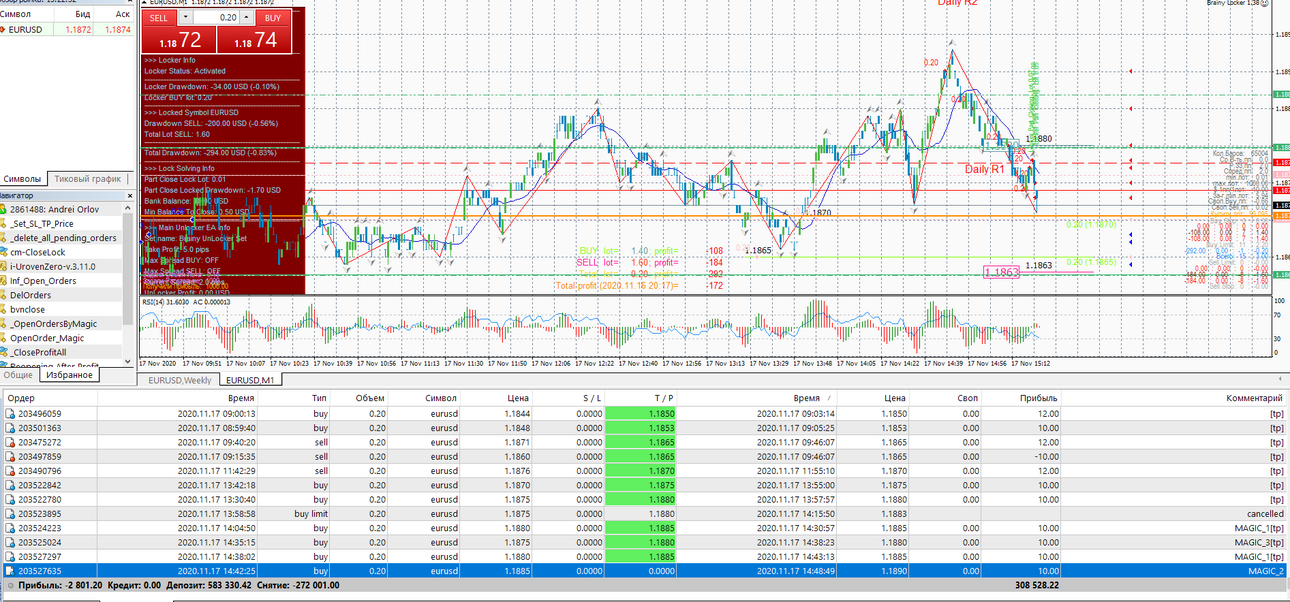Open the EURUSD,Weekly chart tab
Viewport: 1290px width, 602px height.
pyautogui.click(x=180, y=380)
